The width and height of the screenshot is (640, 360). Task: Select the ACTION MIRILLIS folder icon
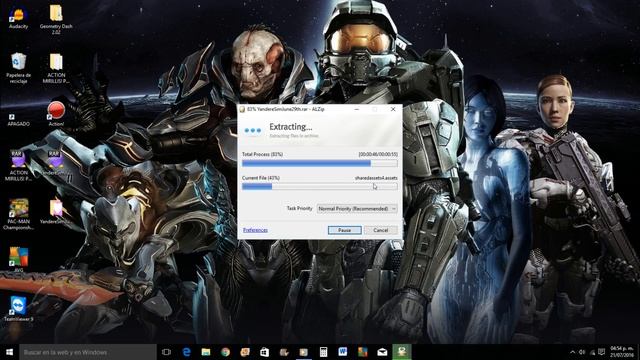(56, 68)
